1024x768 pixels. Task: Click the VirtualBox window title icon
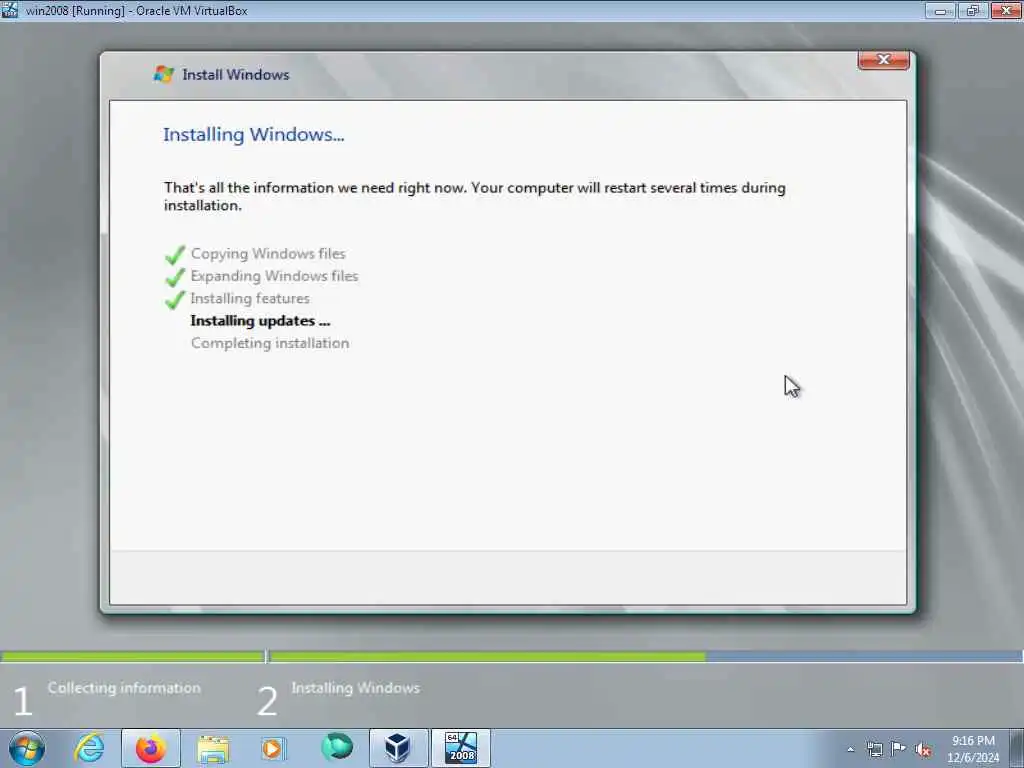pos(10,10)
